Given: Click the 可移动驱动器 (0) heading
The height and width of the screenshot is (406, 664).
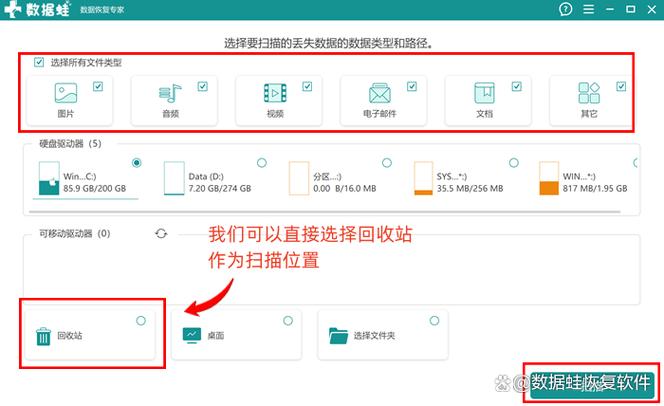Looking at the screenshot, I should pyautogui.click(x=75, y=233).
